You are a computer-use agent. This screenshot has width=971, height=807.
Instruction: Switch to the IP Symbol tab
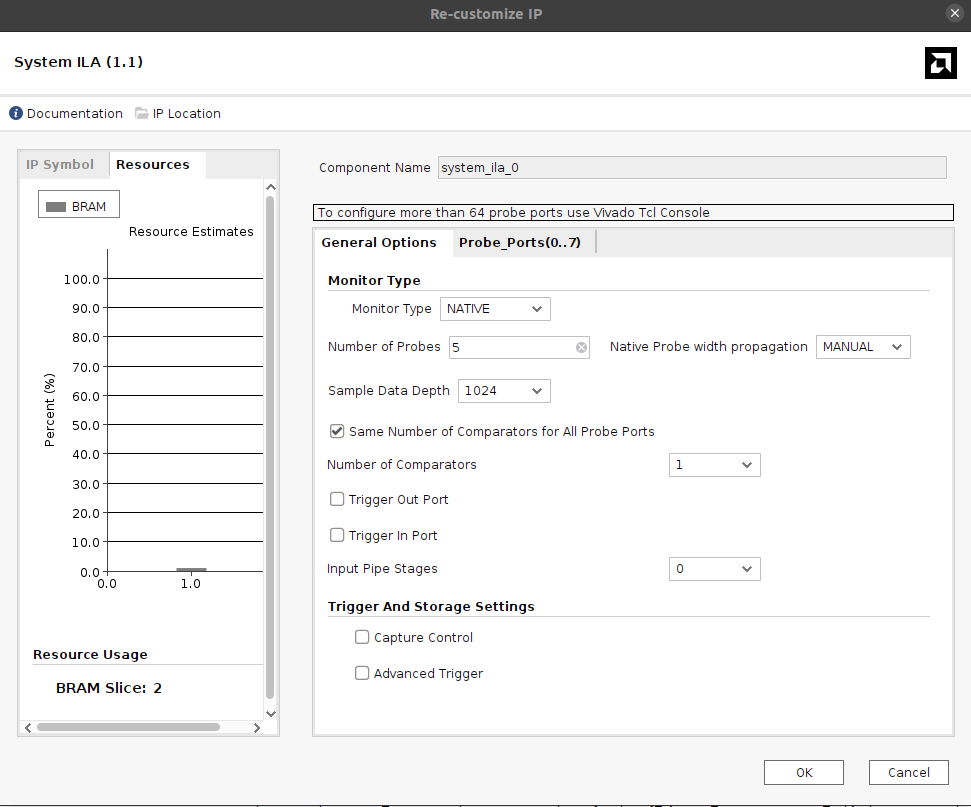(x=60, y=165)
